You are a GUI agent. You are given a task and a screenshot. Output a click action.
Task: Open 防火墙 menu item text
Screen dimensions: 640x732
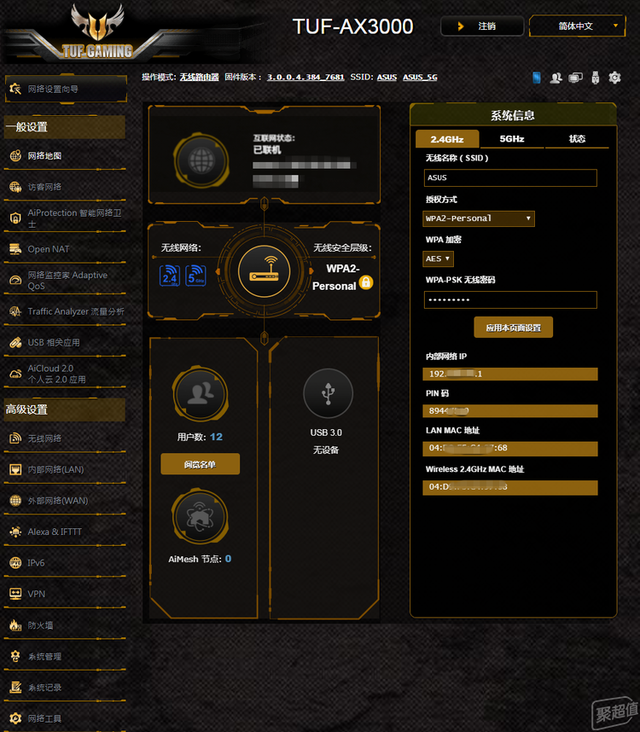pos(40,625)
